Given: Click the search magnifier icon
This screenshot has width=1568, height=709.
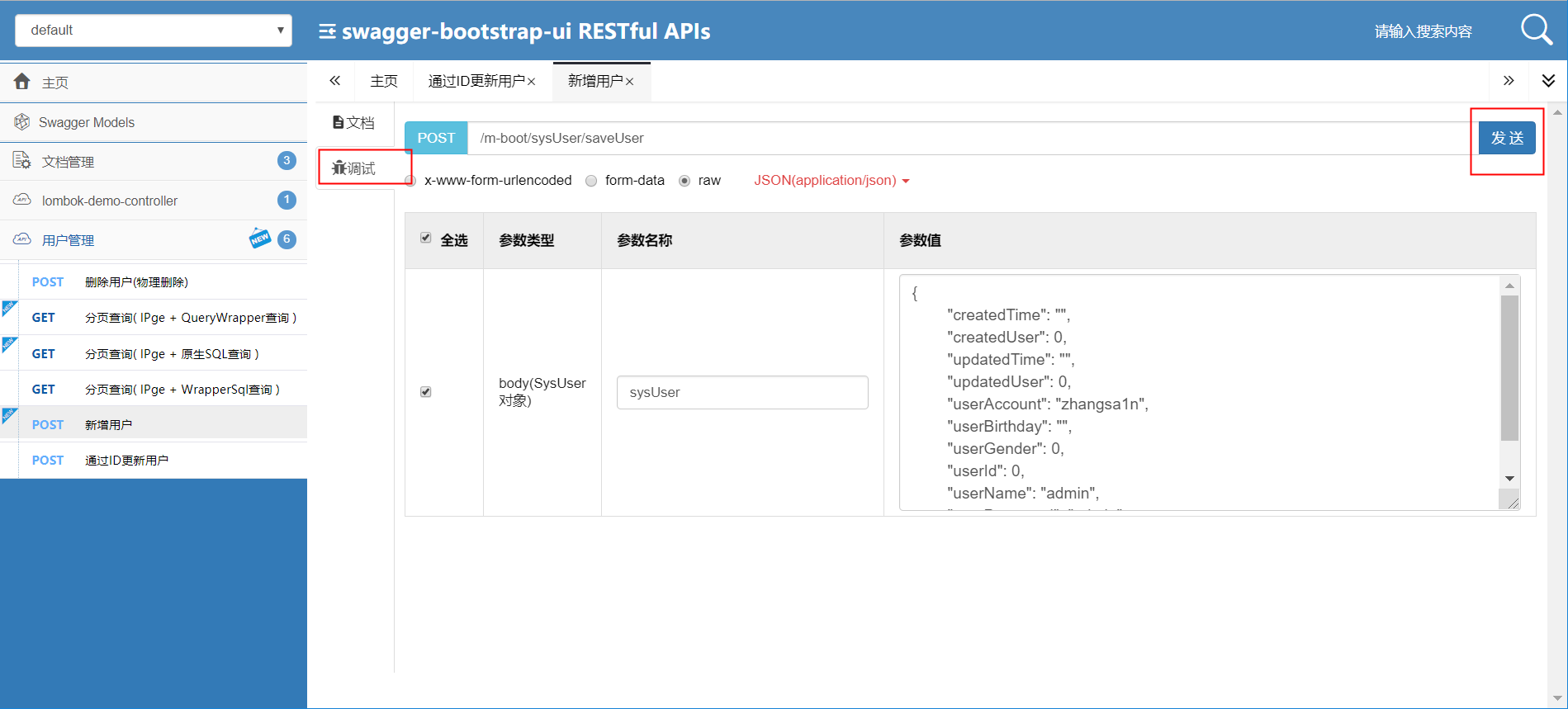Looking at the screenshot, I should coord(1537,31).
